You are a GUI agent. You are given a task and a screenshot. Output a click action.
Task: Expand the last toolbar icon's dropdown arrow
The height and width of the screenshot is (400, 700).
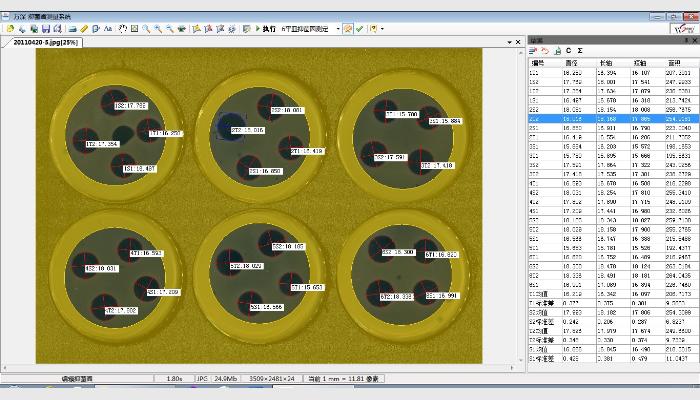click(x=382, y=29)
